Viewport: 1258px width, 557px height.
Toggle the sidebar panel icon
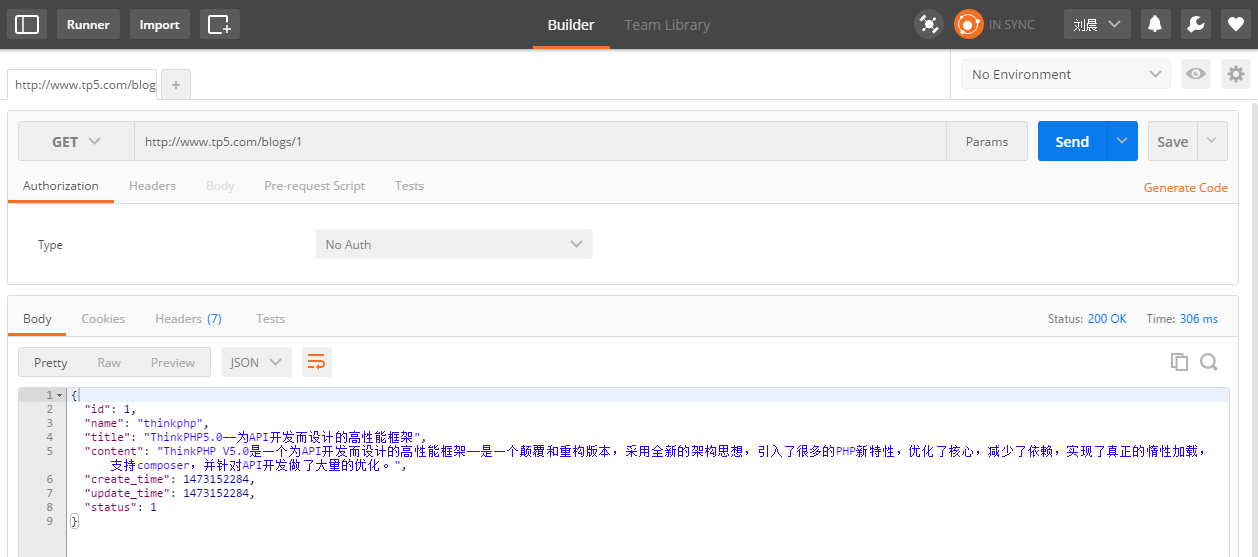tap(27, 25)
